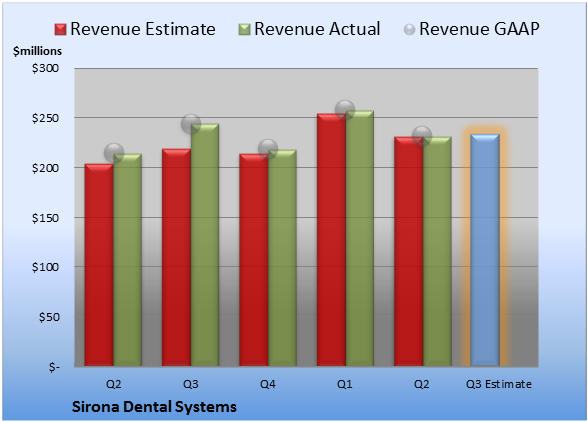Click the red Revenue Estimate legend swatch
The height and width of the screenshot is (422, 588).
click(60, 29)
